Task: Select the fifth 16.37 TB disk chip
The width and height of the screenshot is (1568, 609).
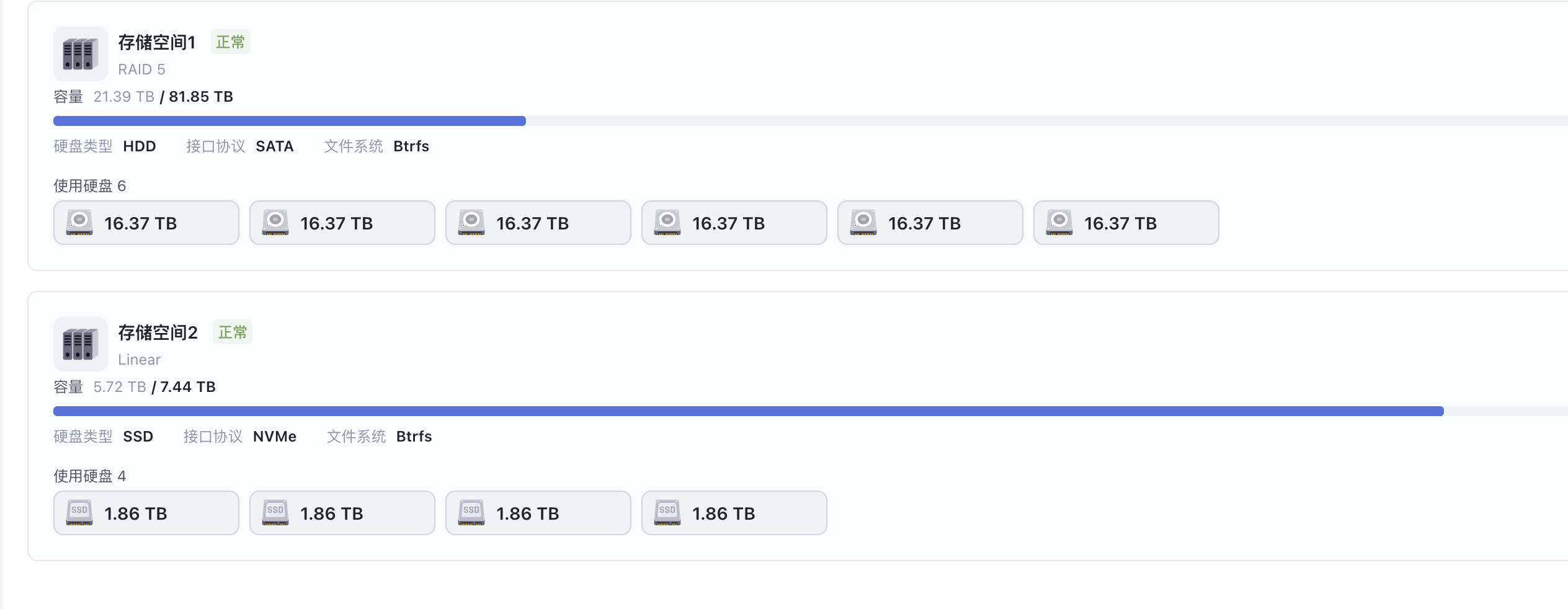Action: click(930, 223)
